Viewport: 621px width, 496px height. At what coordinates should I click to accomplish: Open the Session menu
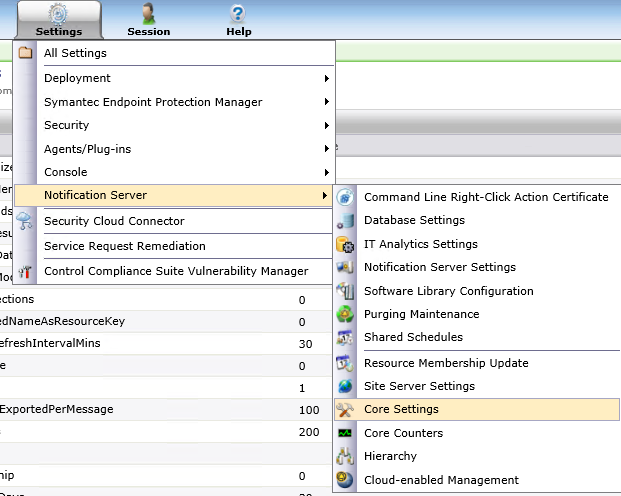148,19
